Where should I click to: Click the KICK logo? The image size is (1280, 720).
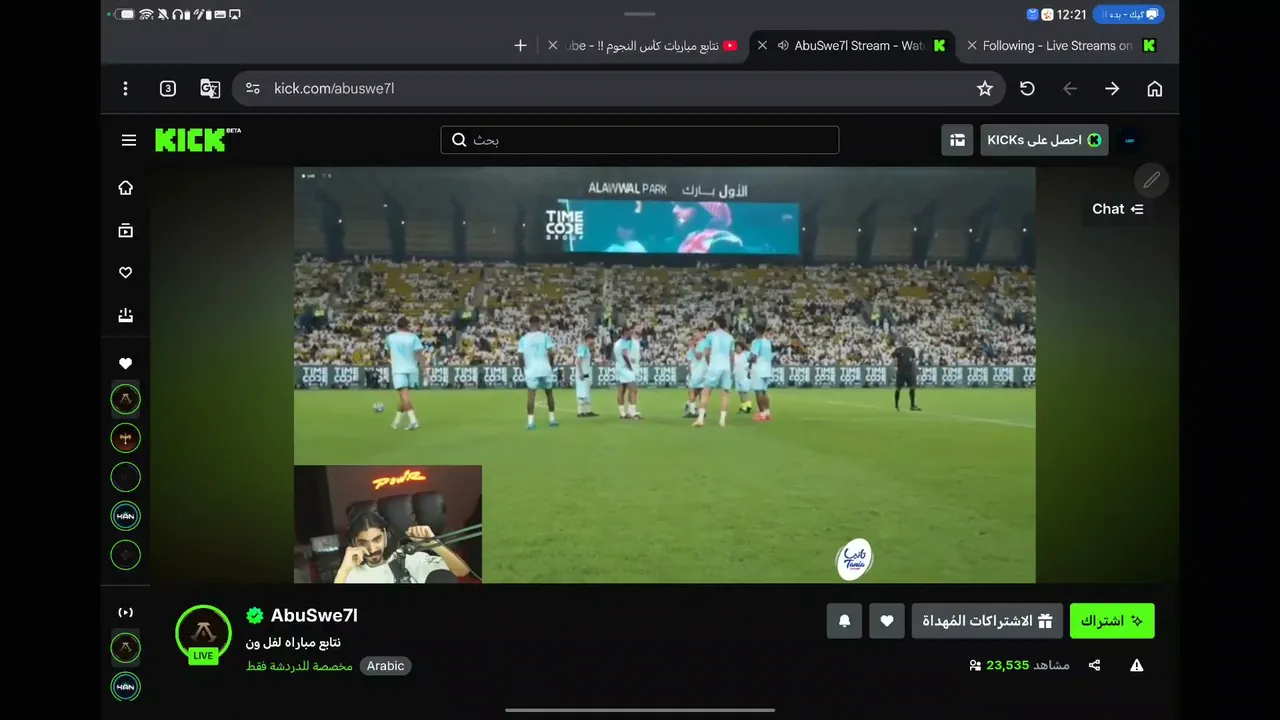click(x=198, y=140)
